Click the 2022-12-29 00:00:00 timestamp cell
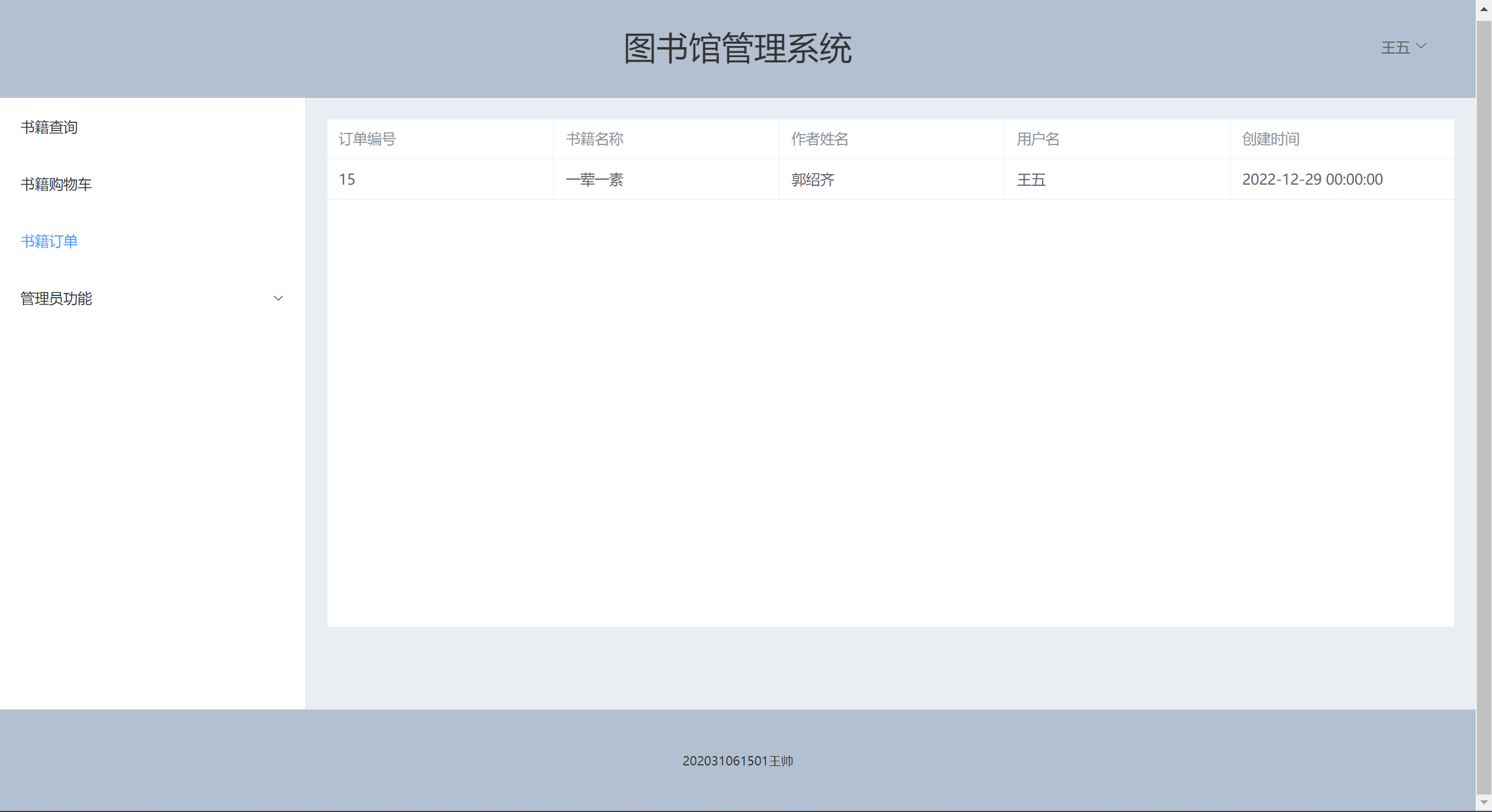 click(x=1312, y=179)
